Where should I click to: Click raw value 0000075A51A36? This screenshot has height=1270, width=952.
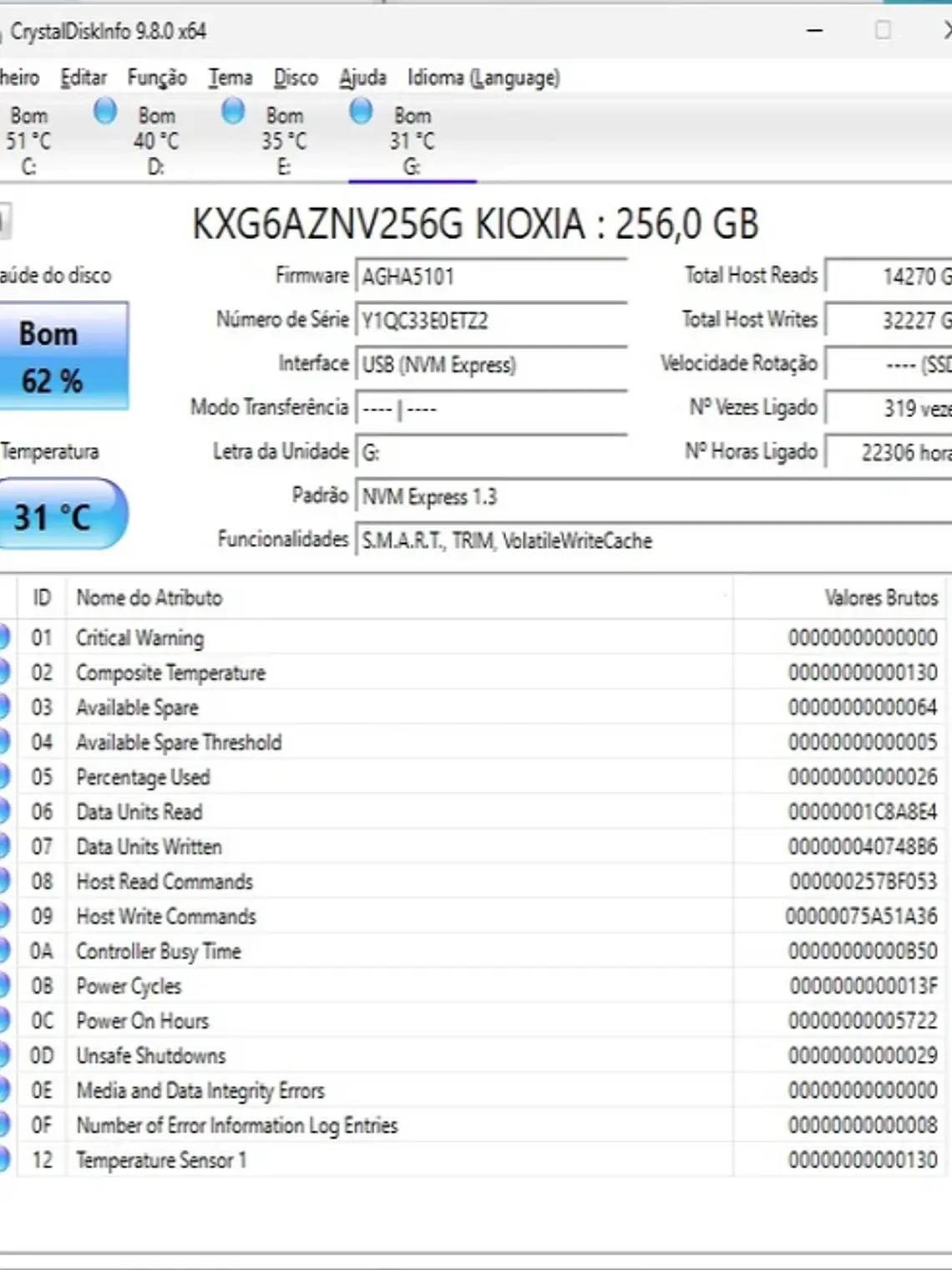click(x=862, y=917)
